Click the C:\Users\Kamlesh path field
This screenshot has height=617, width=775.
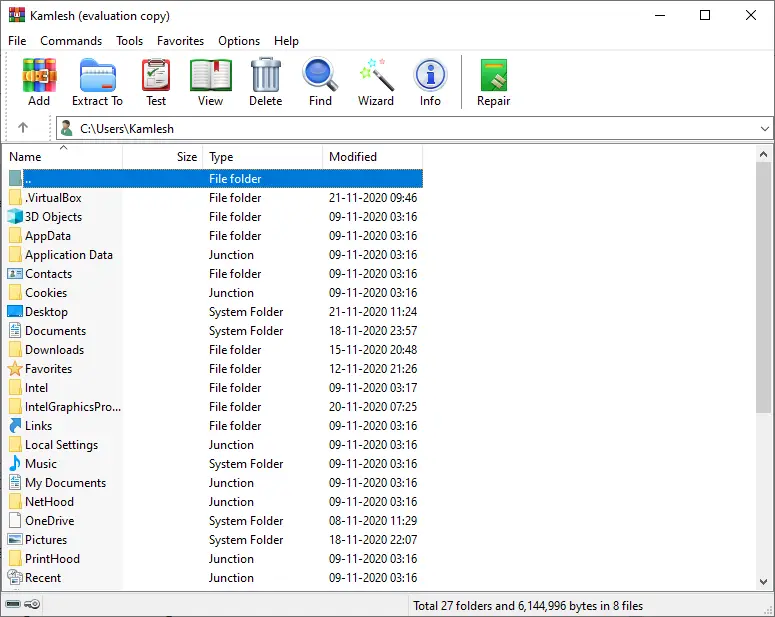click(415, 129)
